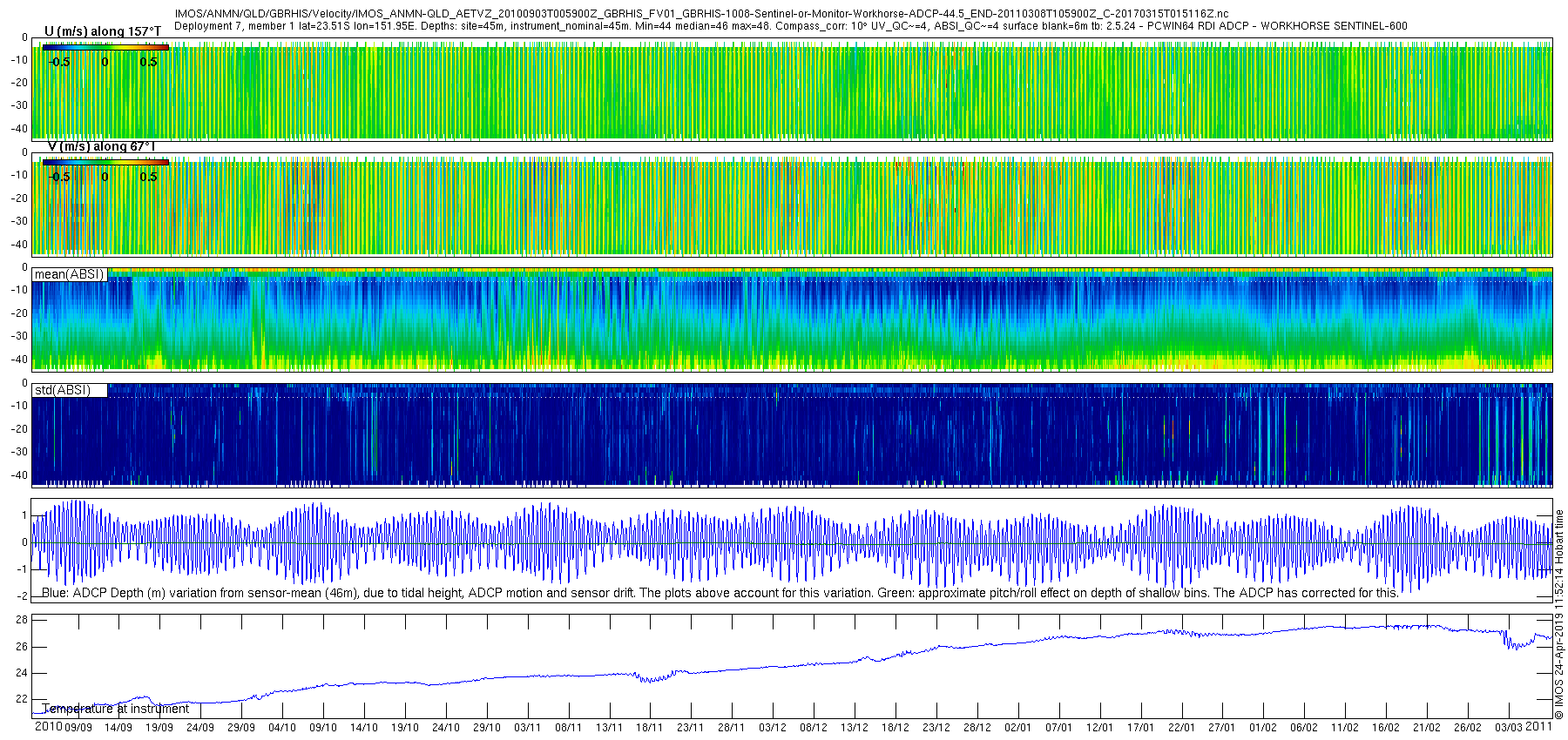Click the '2010' year label on time axis
The height and width of the screenshot is (740, 1568).
click(48, 726)
